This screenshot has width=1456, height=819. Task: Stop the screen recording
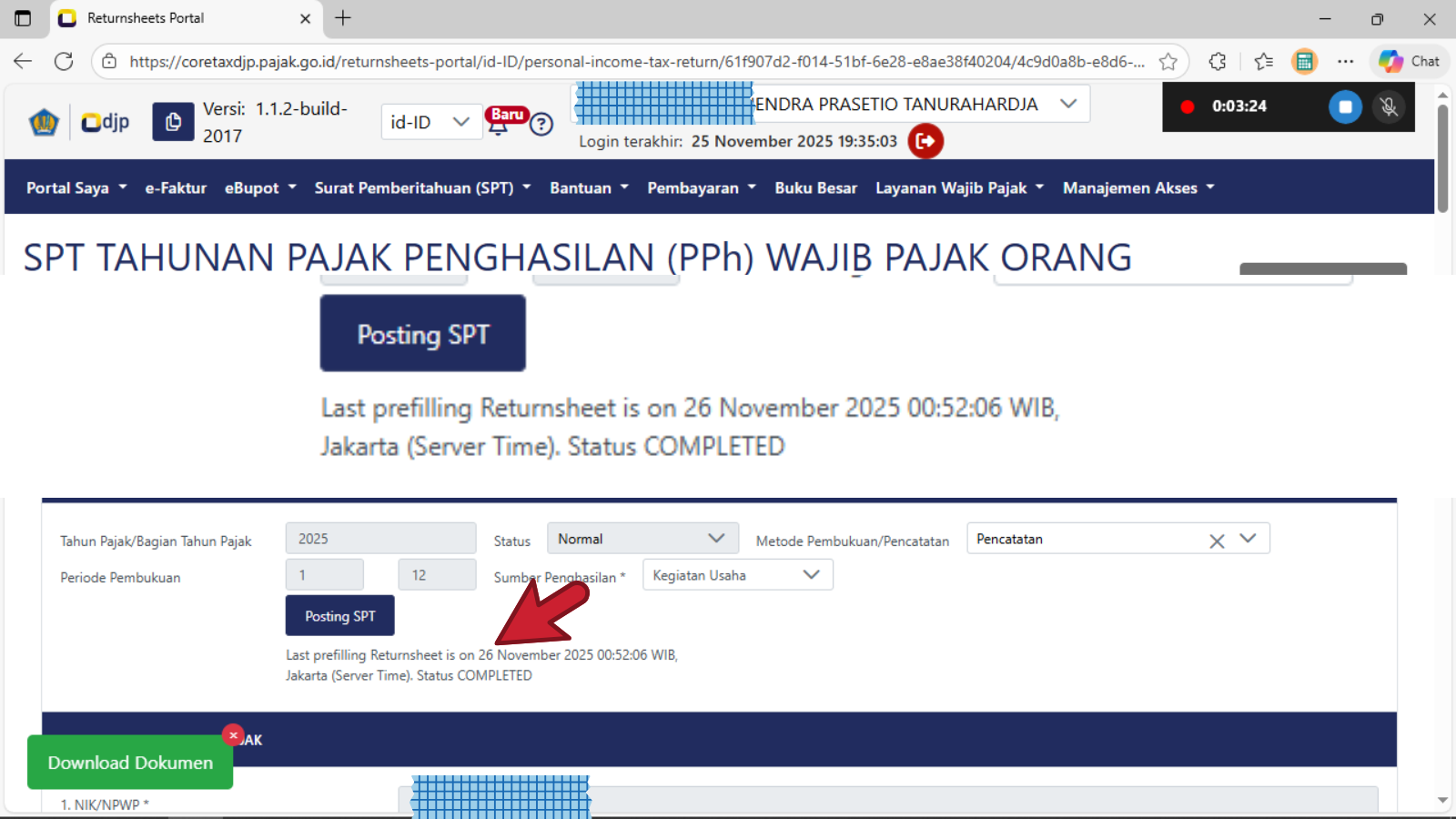pyautogui.click(x=1344, y=106)
